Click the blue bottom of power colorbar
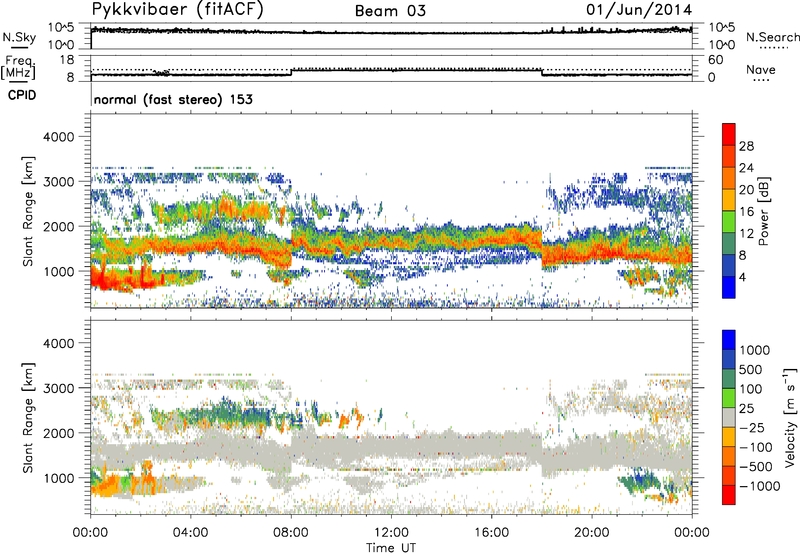The height and width of the screenshot is (554, 800). pyautogui.click(x=729, y=287)
